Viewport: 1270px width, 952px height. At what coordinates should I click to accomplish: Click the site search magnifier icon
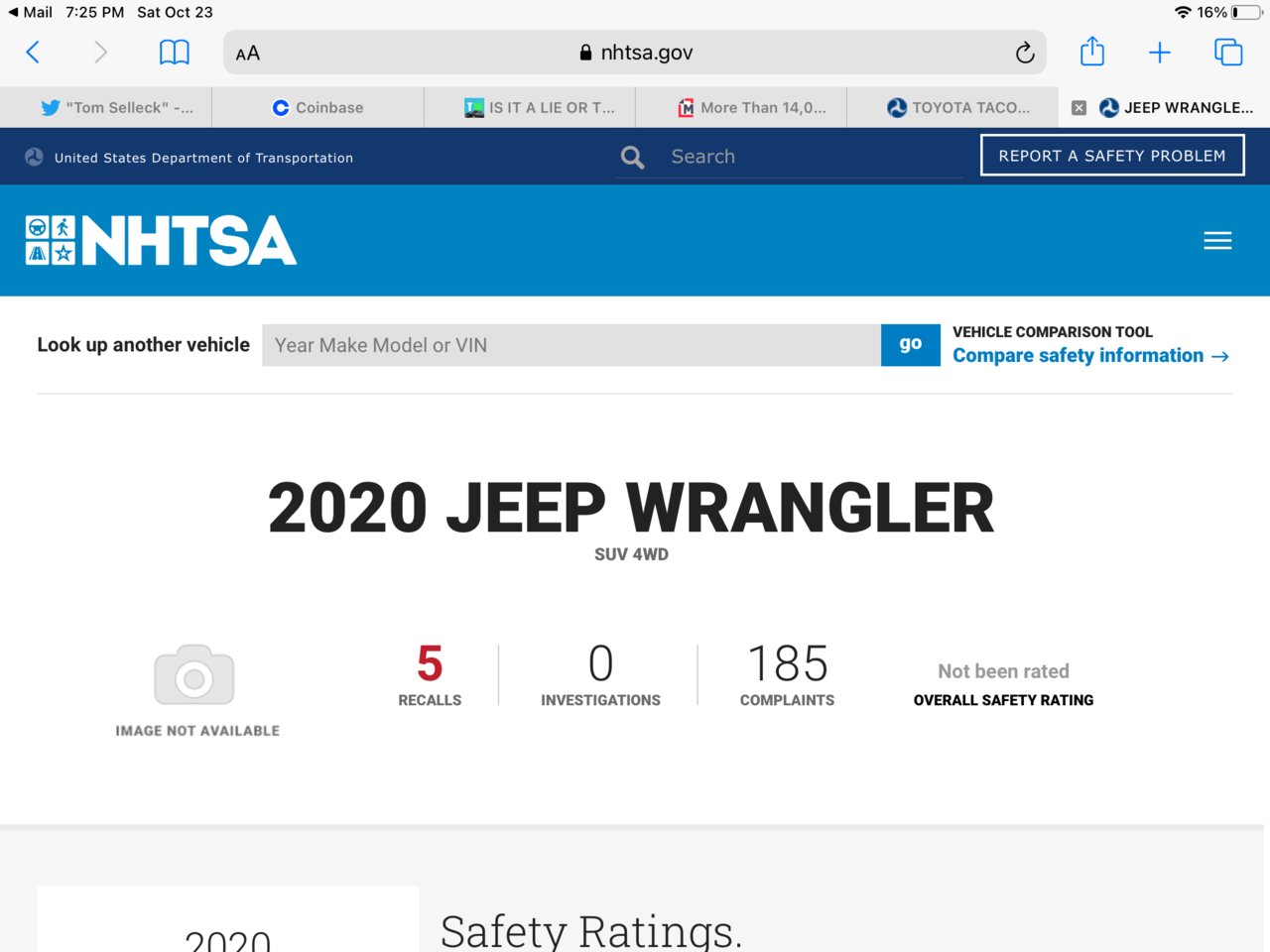(632, 157)
